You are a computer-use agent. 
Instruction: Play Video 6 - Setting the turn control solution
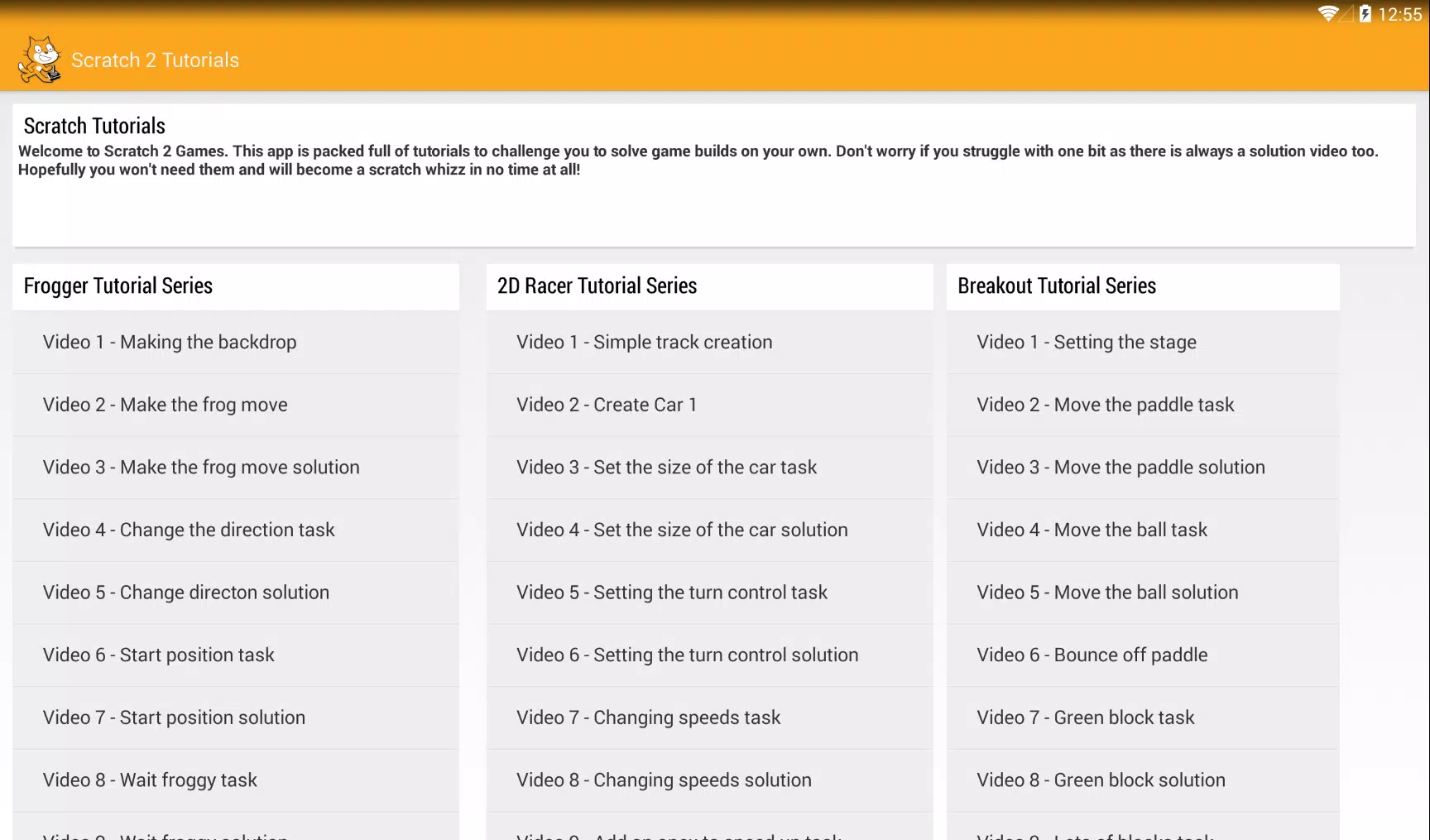pyautogui.click(x=710, y=655)
